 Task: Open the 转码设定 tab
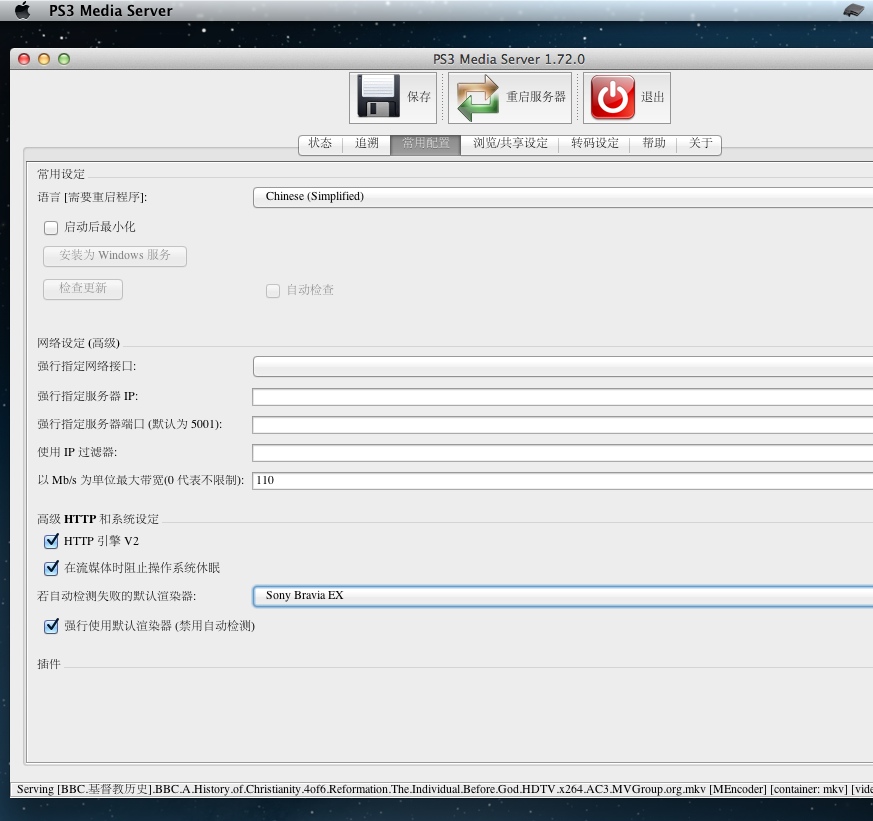click(595, 144)
